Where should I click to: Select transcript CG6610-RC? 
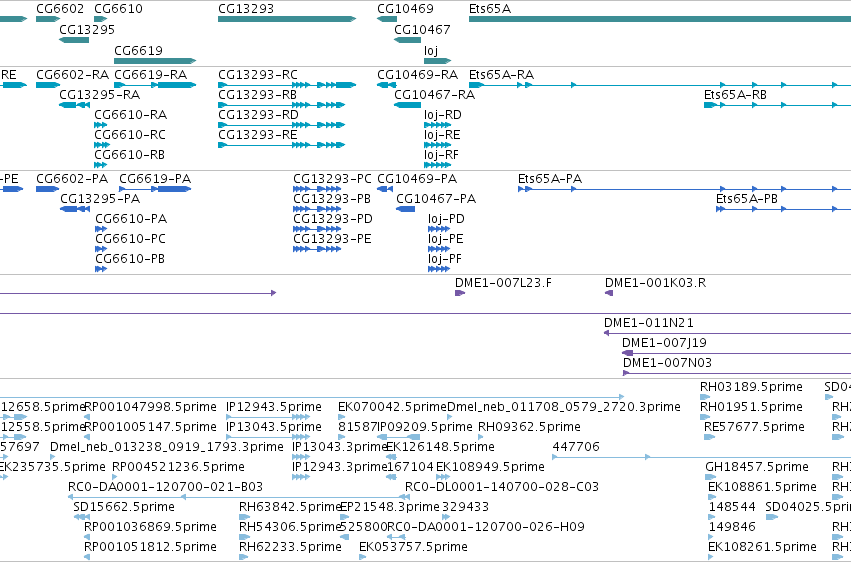pyautogui.click(x=102, y=145)
